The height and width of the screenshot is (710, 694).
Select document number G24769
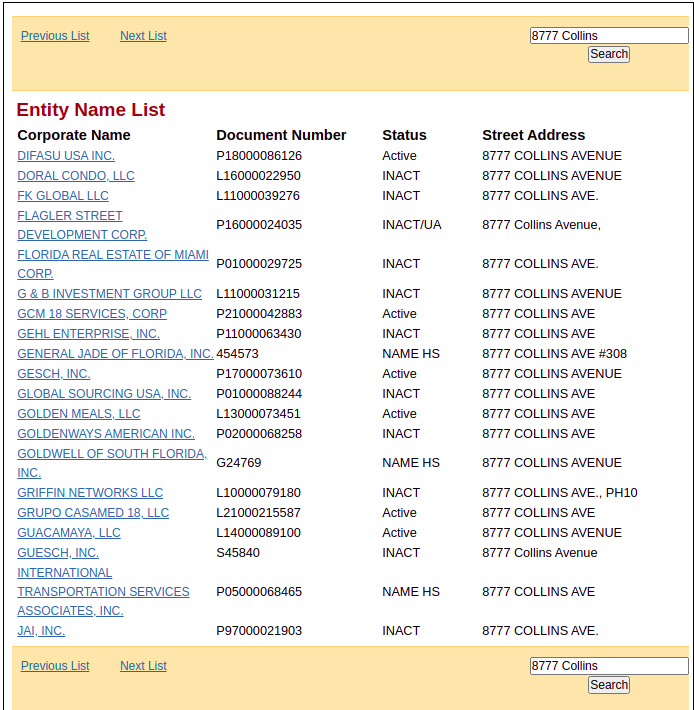point(239,463)
